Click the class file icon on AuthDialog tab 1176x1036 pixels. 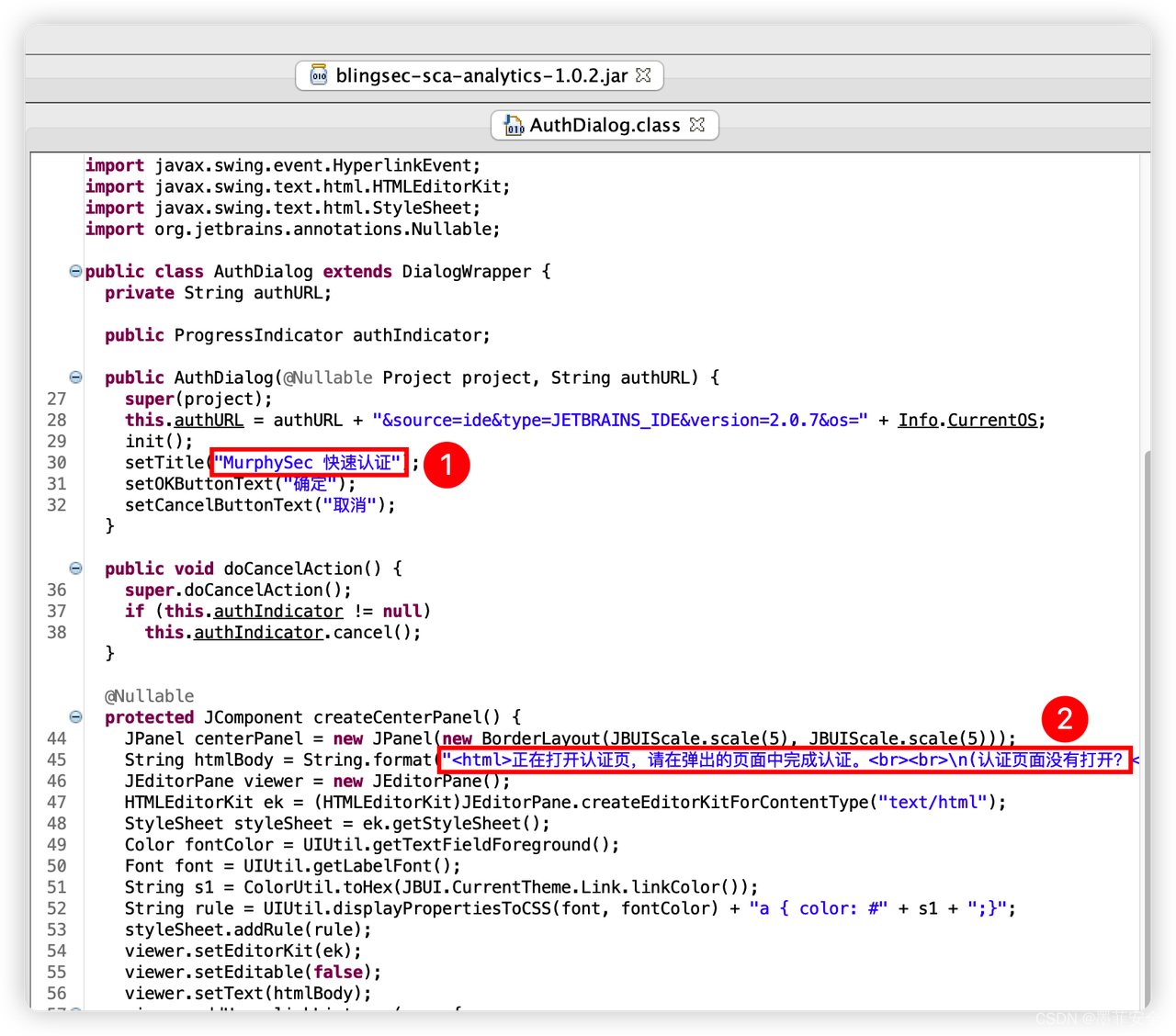514,125
